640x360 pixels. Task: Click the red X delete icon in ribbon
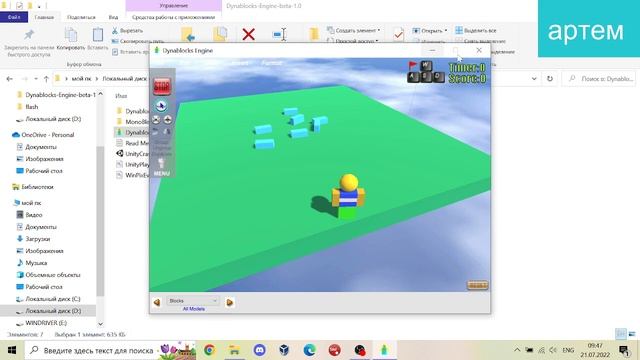click(248, 34)
